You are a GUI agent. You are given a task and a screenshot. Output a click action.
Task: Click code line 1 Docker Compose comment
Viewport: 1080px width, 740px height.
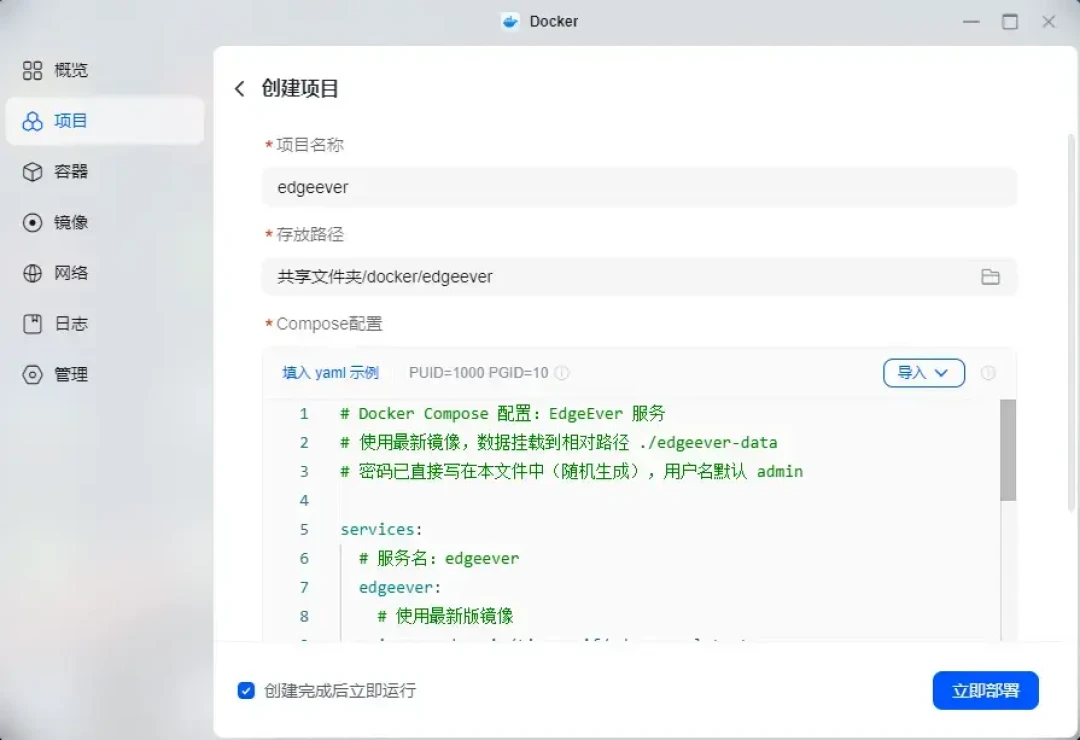(x=503, y=413)
